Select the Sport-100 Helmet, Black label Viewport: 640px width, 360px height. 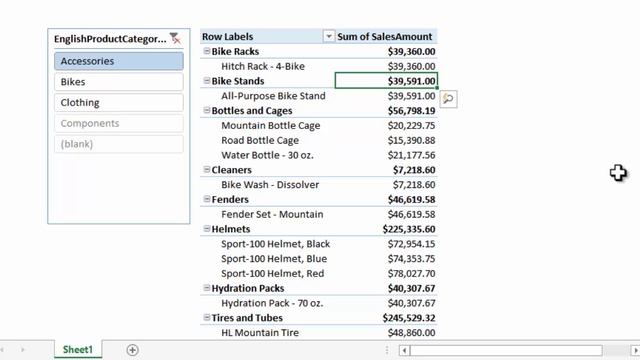coord(276,244)
